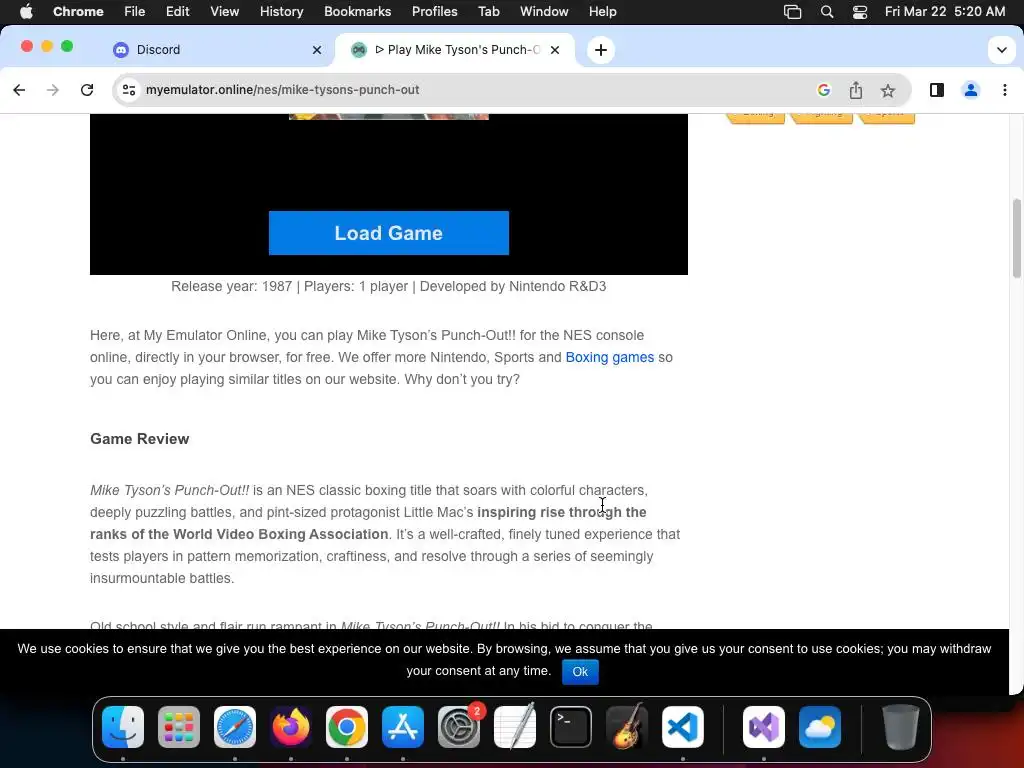This screenshot has width=1024, height=768.
Task: Open the File menu
Action: point(135,12)
